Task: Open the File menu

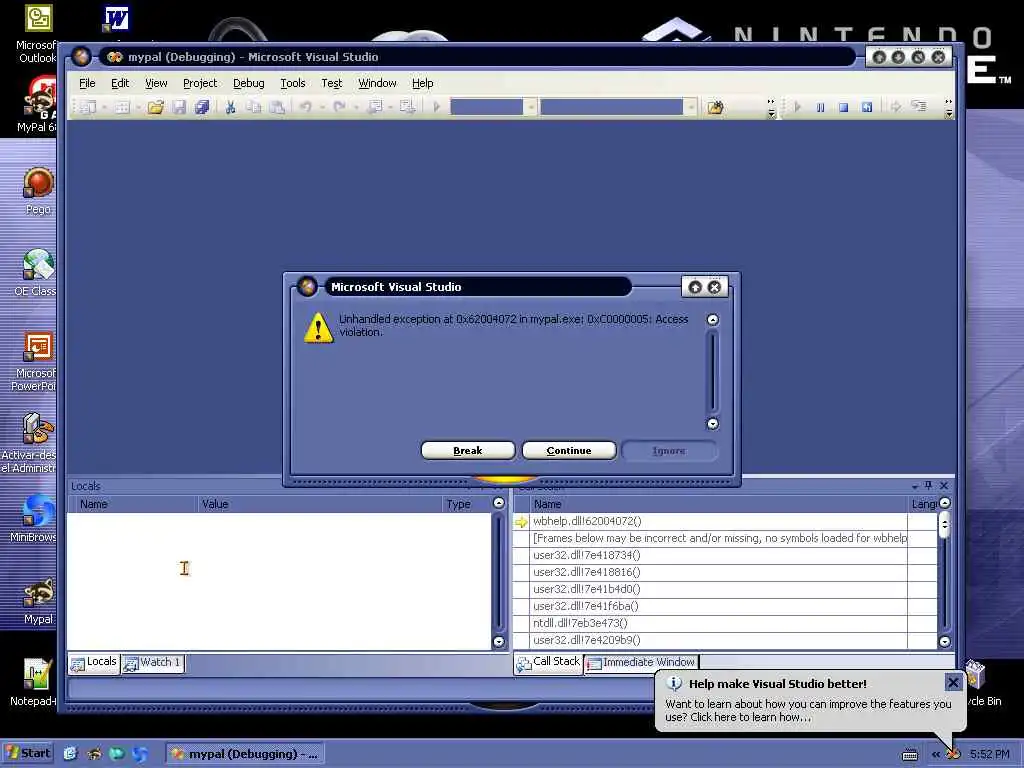Action: pyautogui.click(x=87, y=83)
